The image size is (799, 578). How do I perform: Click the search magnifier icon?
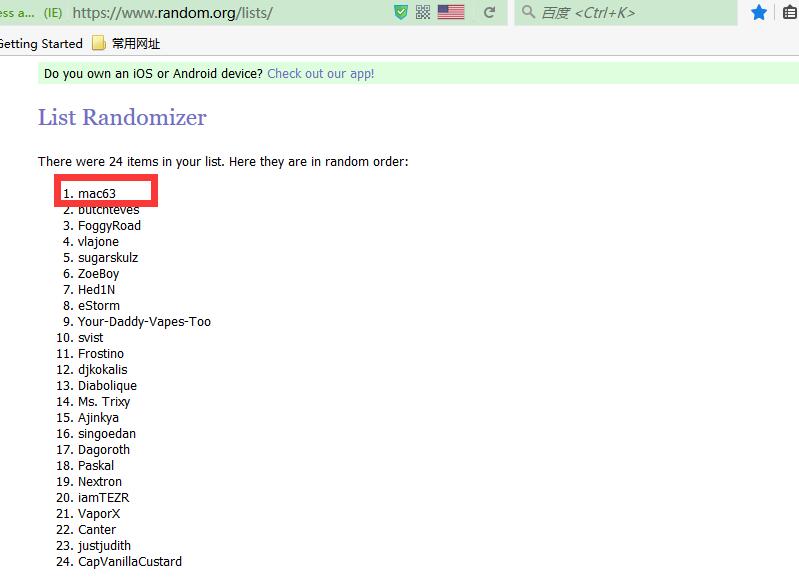tap(528, 12)
